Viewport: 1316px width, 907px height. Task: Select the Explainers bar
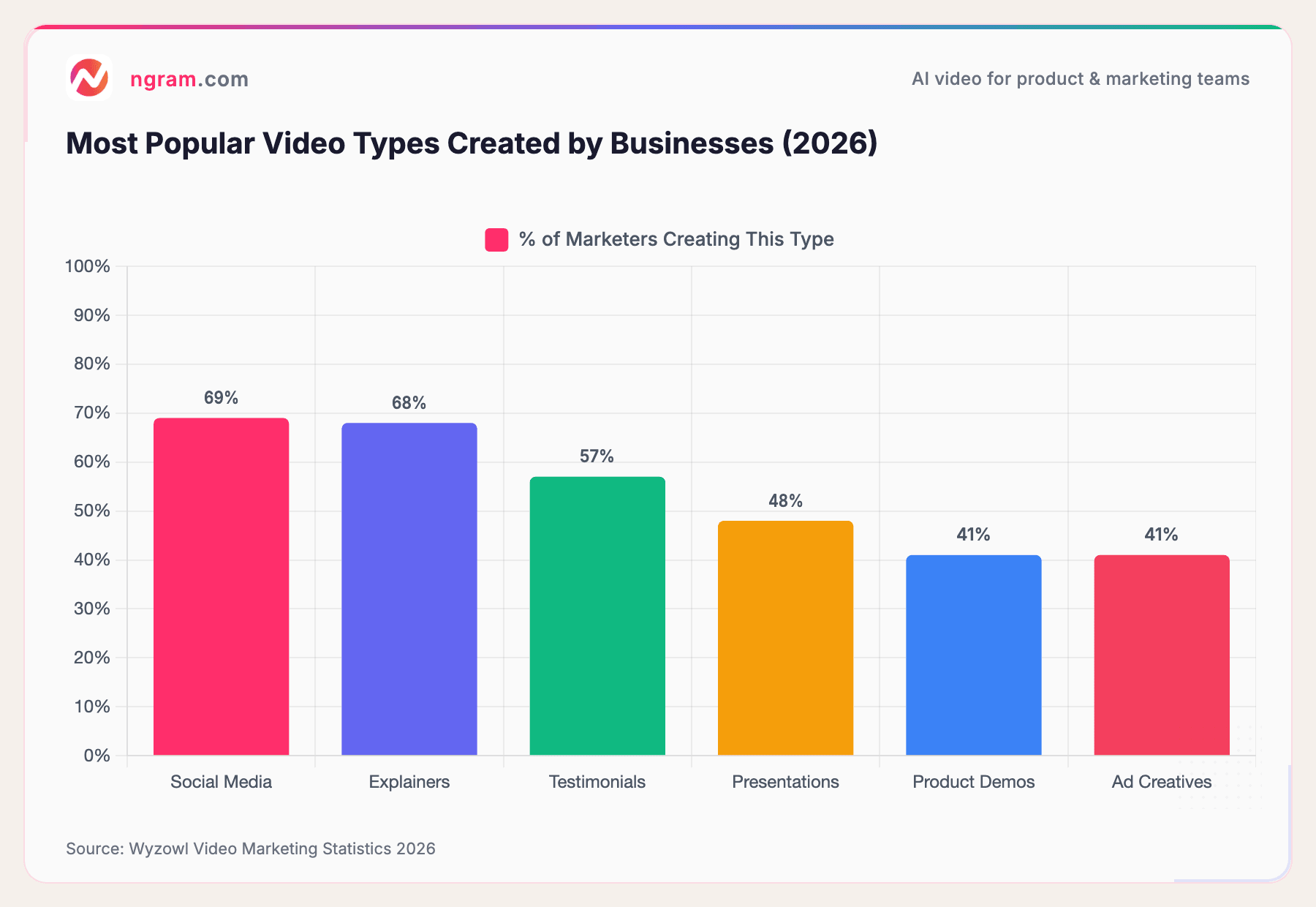pyautogui.click(x=409, y=592)
